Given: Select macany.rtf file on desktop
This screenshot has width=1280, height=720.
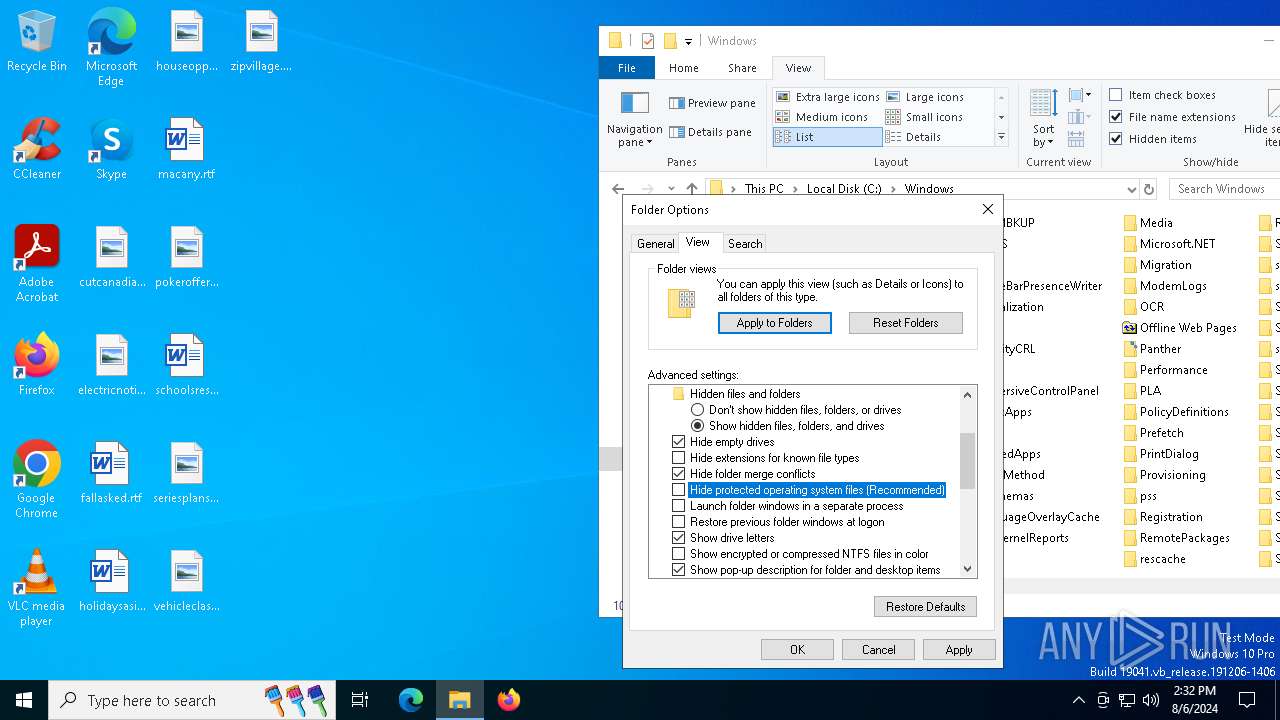Looking at the screenshot, I should 186,148.
